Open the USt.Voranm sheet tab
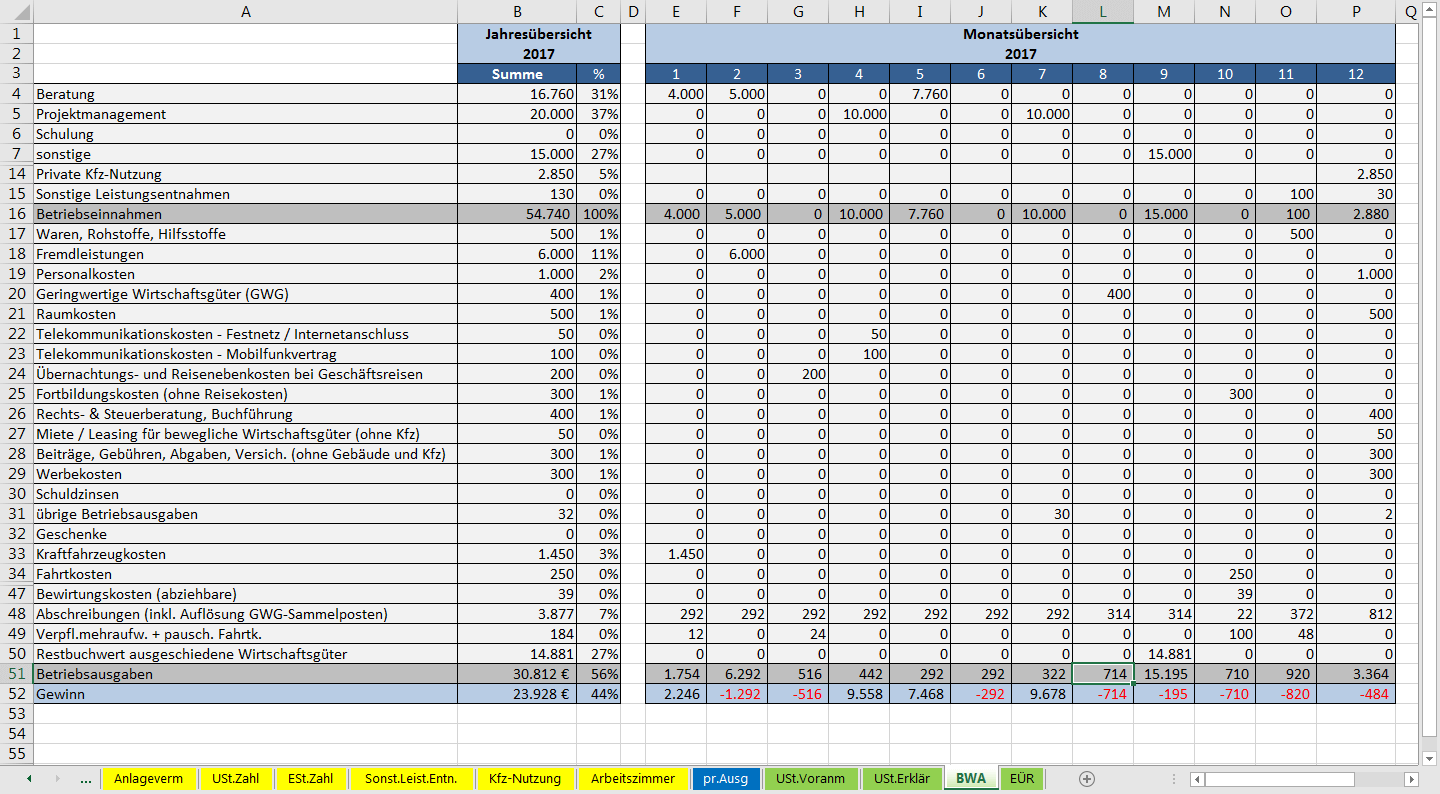Image resolution: width=1440 pixels, height=794 pixels. (810, 779)
